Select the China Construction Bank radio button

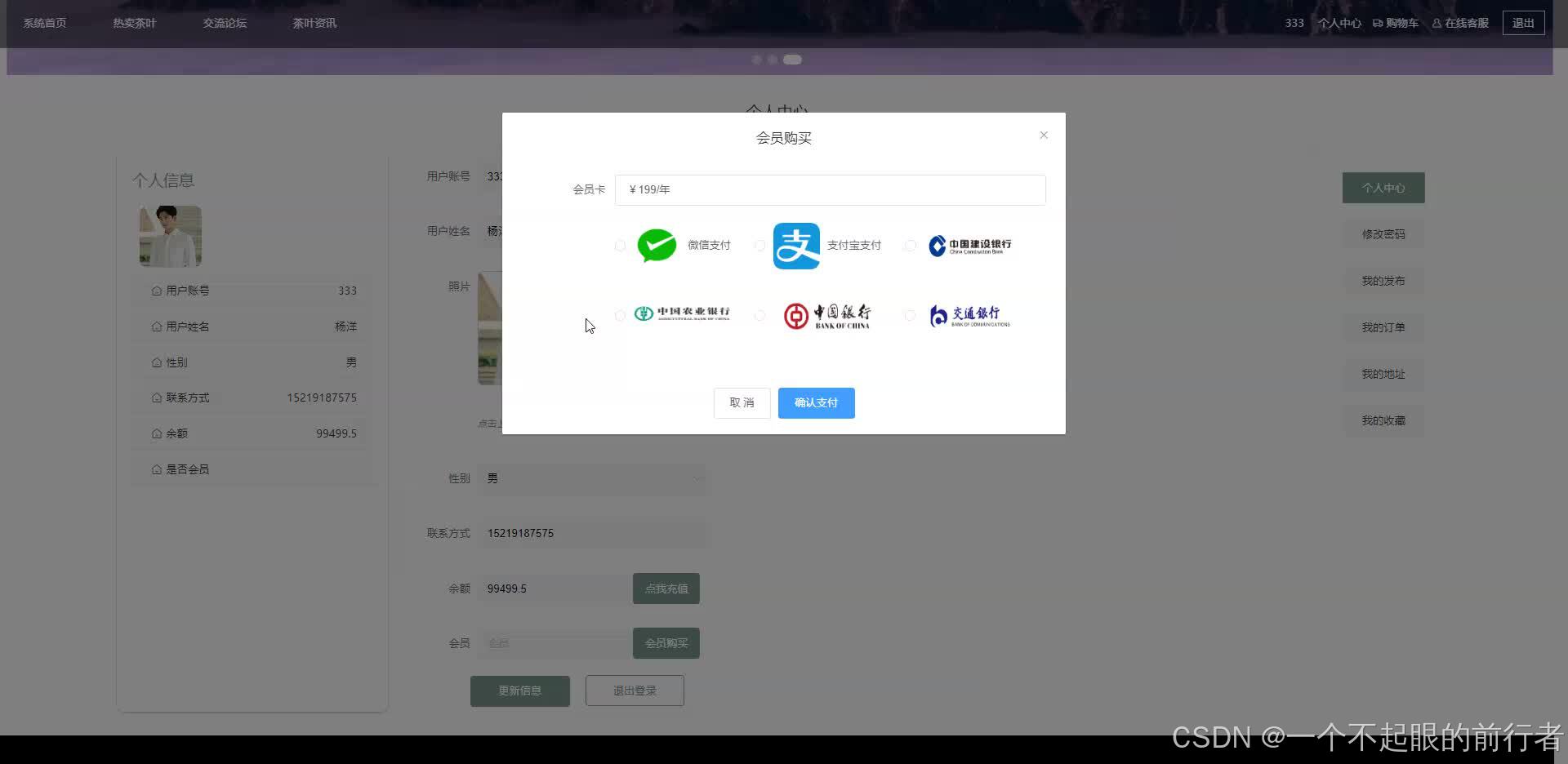(x=911, y=246)
